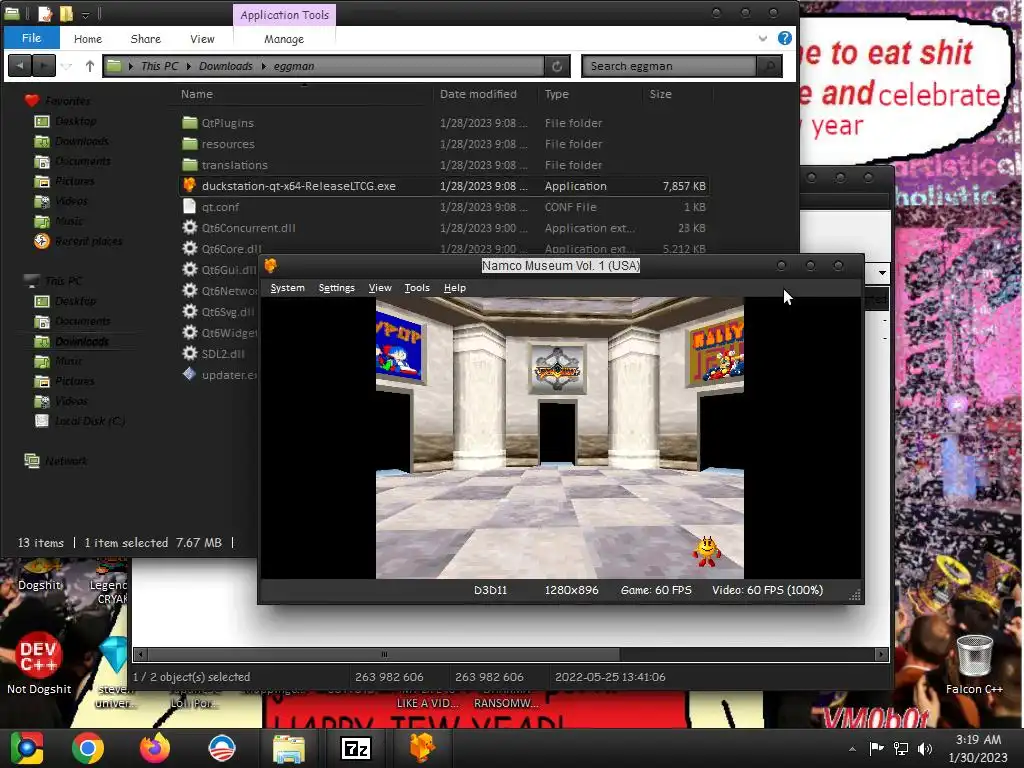This screenshot has width=1024, height=768.
Task: Click This PC in the address breadcrumb
Action: point(159,66)
